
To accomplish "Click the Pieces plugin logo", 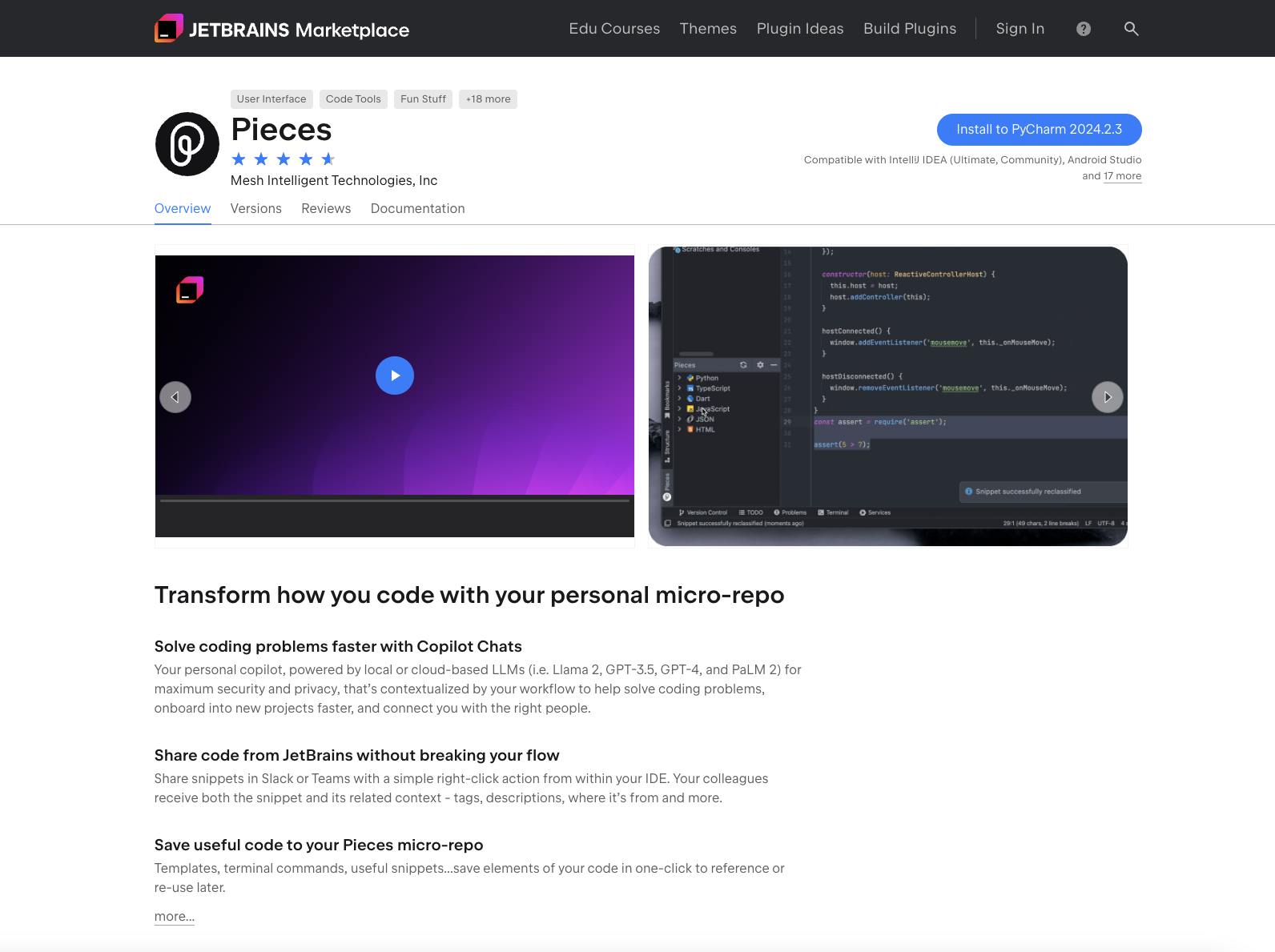I will pos(187,144).
